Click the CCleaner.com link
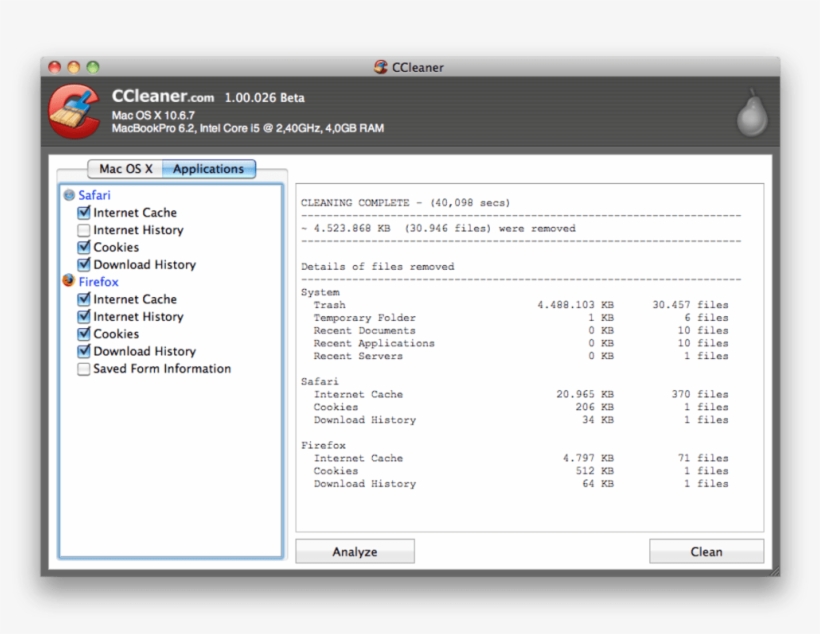The image size is (820, 634). [x=163, y=97]
